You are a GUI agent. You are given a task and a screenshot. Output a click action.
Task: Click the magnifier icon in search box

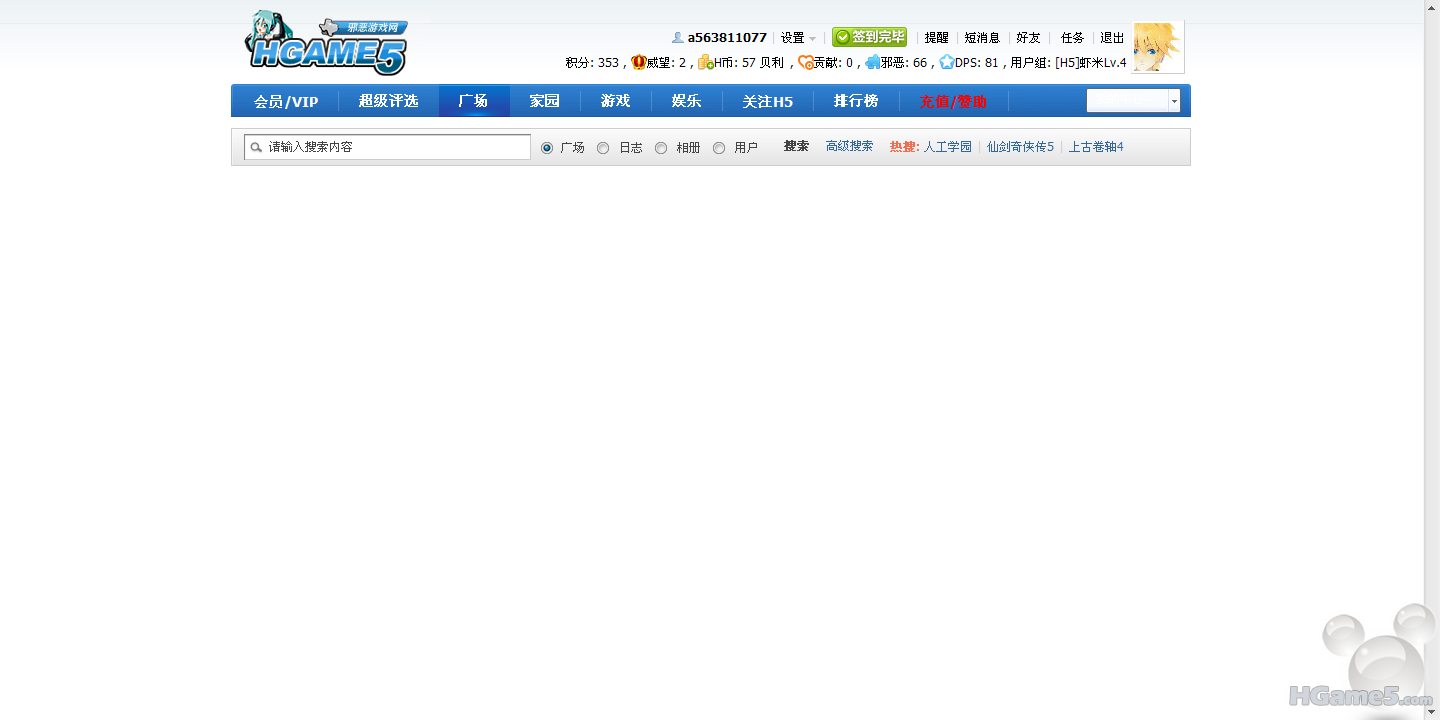tap(256, 147)
